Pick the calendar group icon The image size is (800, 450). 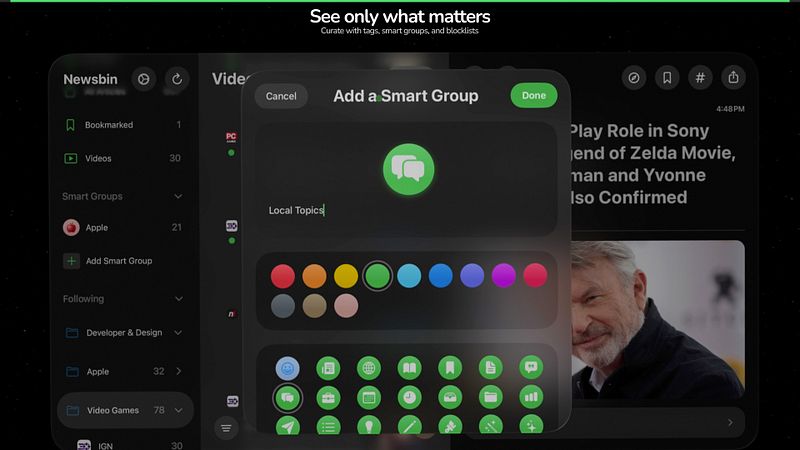click(x=369, y=397)
